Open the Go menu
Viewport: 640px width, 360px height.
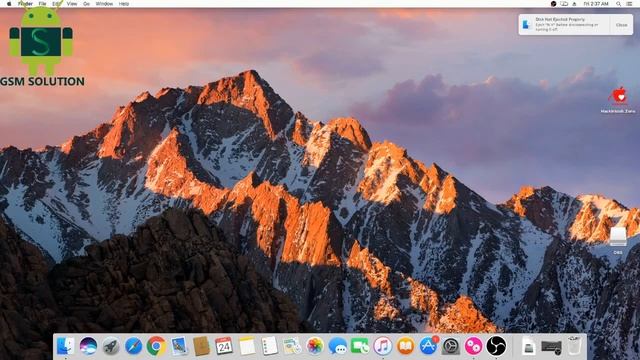click(x=87, y=4)
